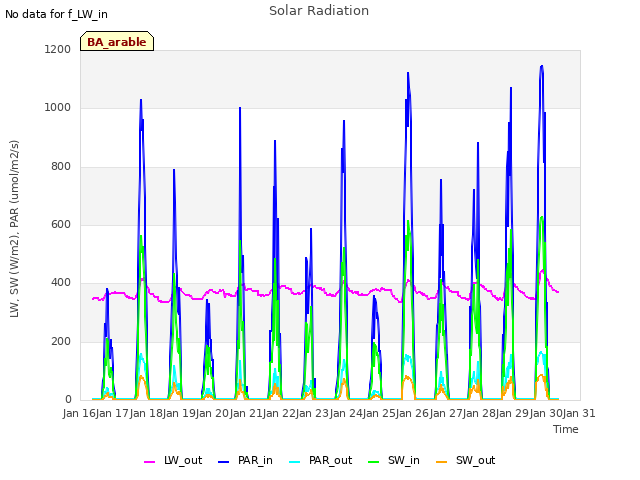Click the Solar Radiation chart title
This screenshot has height=480, width=640.
coord(319,11)
